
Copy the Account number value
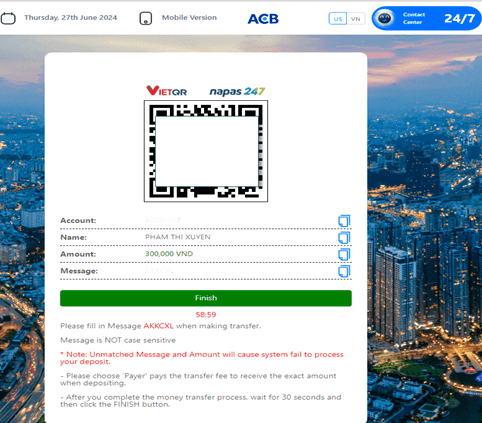coord(344,221)
